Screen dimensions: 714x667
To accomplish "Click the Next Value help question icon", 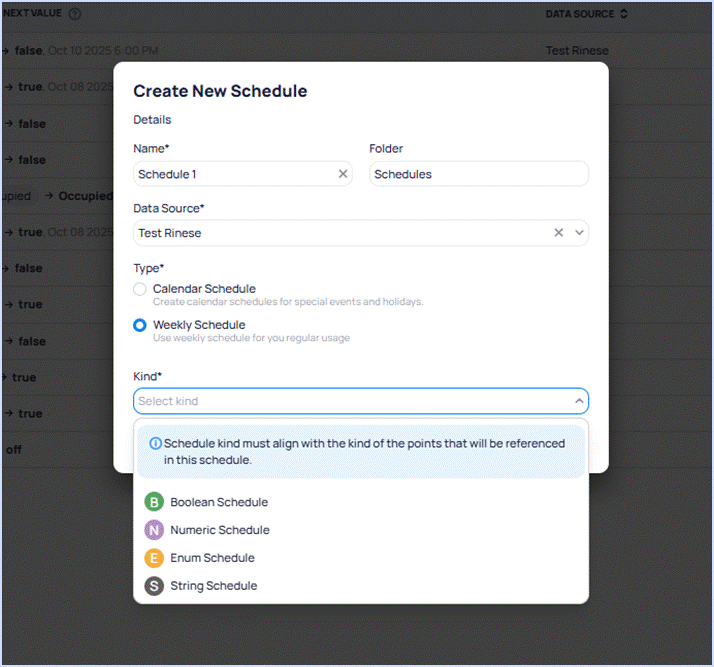I will point(75,14).
